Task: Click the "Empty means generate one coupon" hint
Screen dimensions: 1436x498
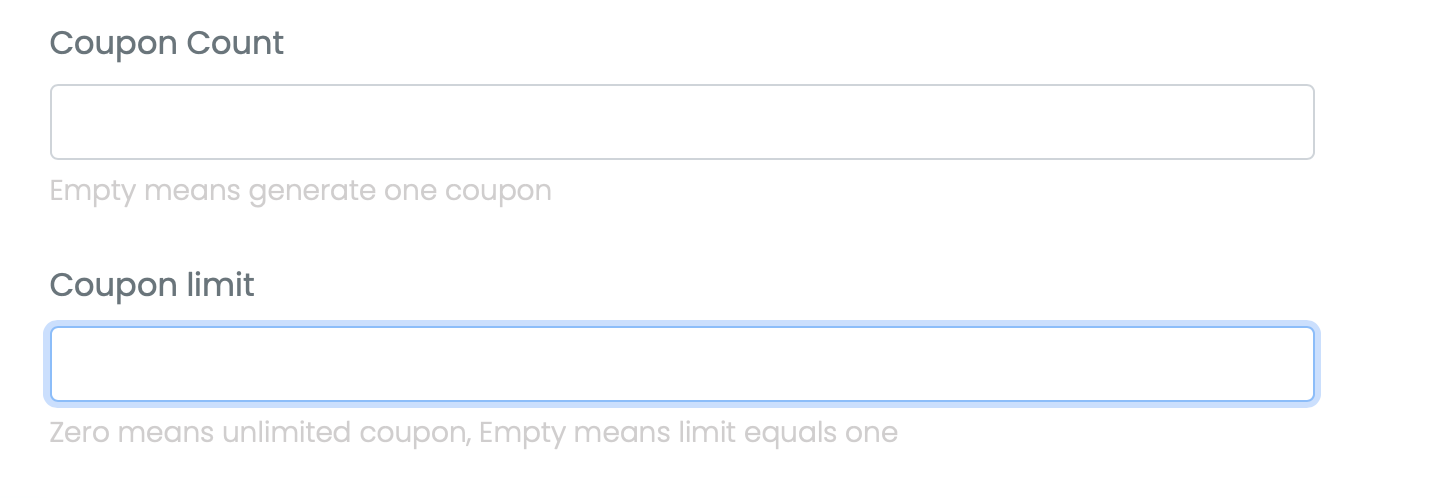Action: coord(300,190)
